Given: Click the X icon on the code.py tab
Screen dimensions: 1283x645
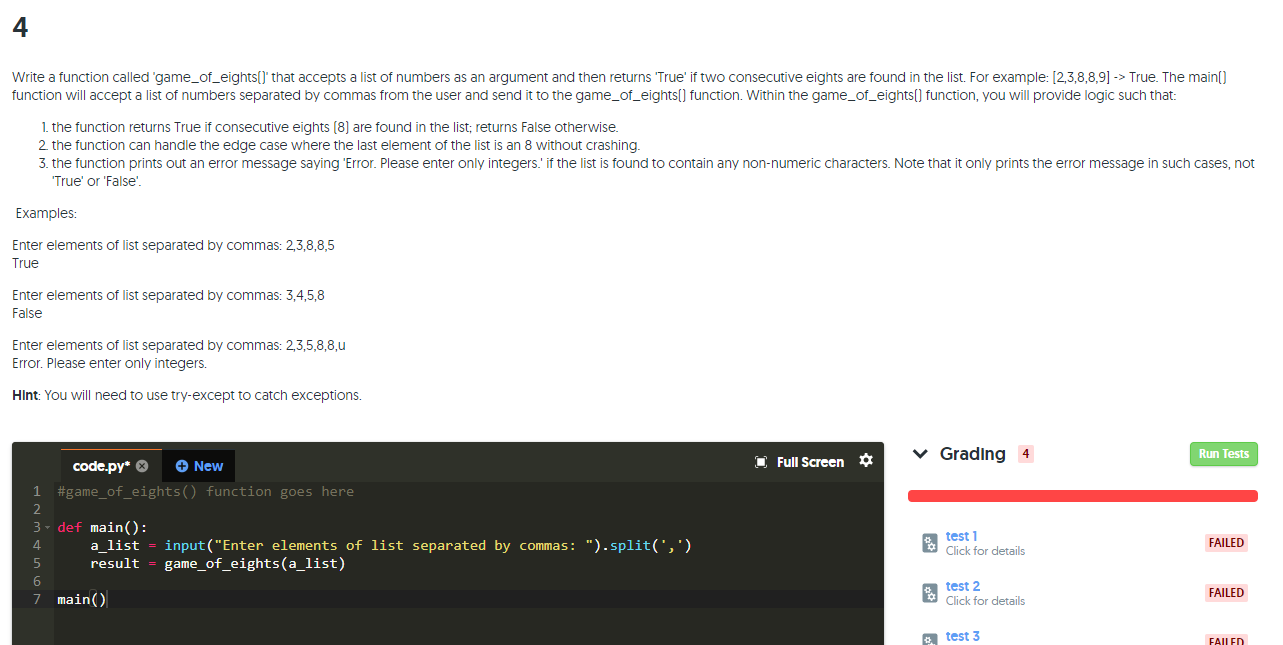Looking at the screenshot, I should click(141, 465).
